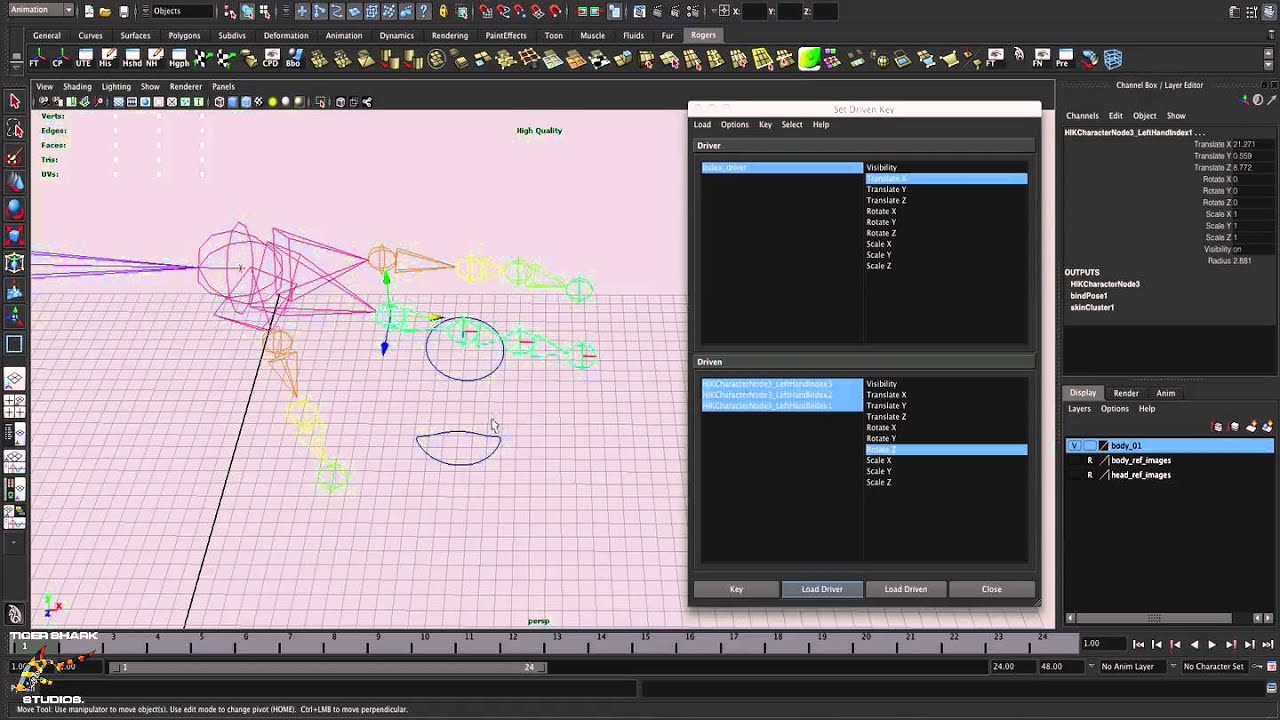Click the blue wireframe cube shelf icon
The height and width of the screenshot is (720, 1280).
pos(1113,59)
